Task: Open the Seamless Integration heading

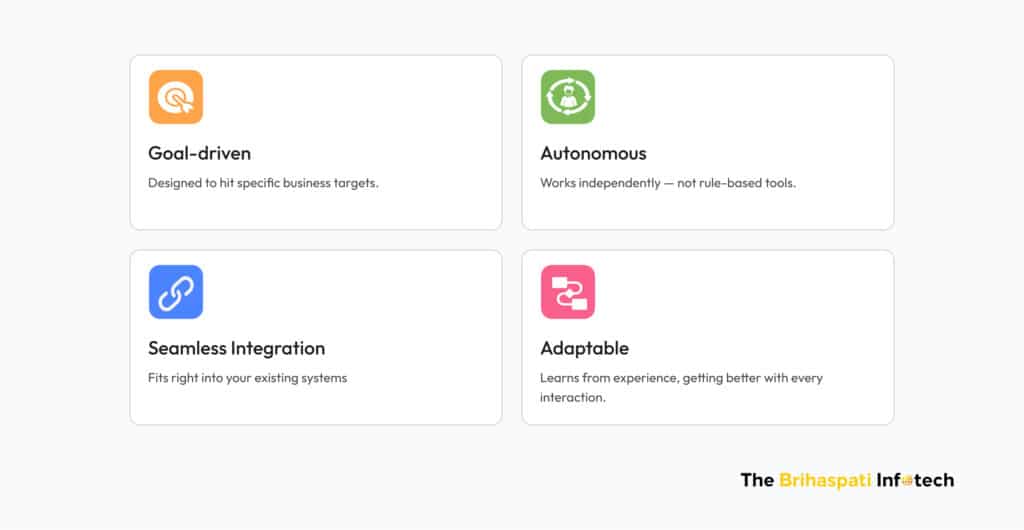Action: (x=236, y=348)
